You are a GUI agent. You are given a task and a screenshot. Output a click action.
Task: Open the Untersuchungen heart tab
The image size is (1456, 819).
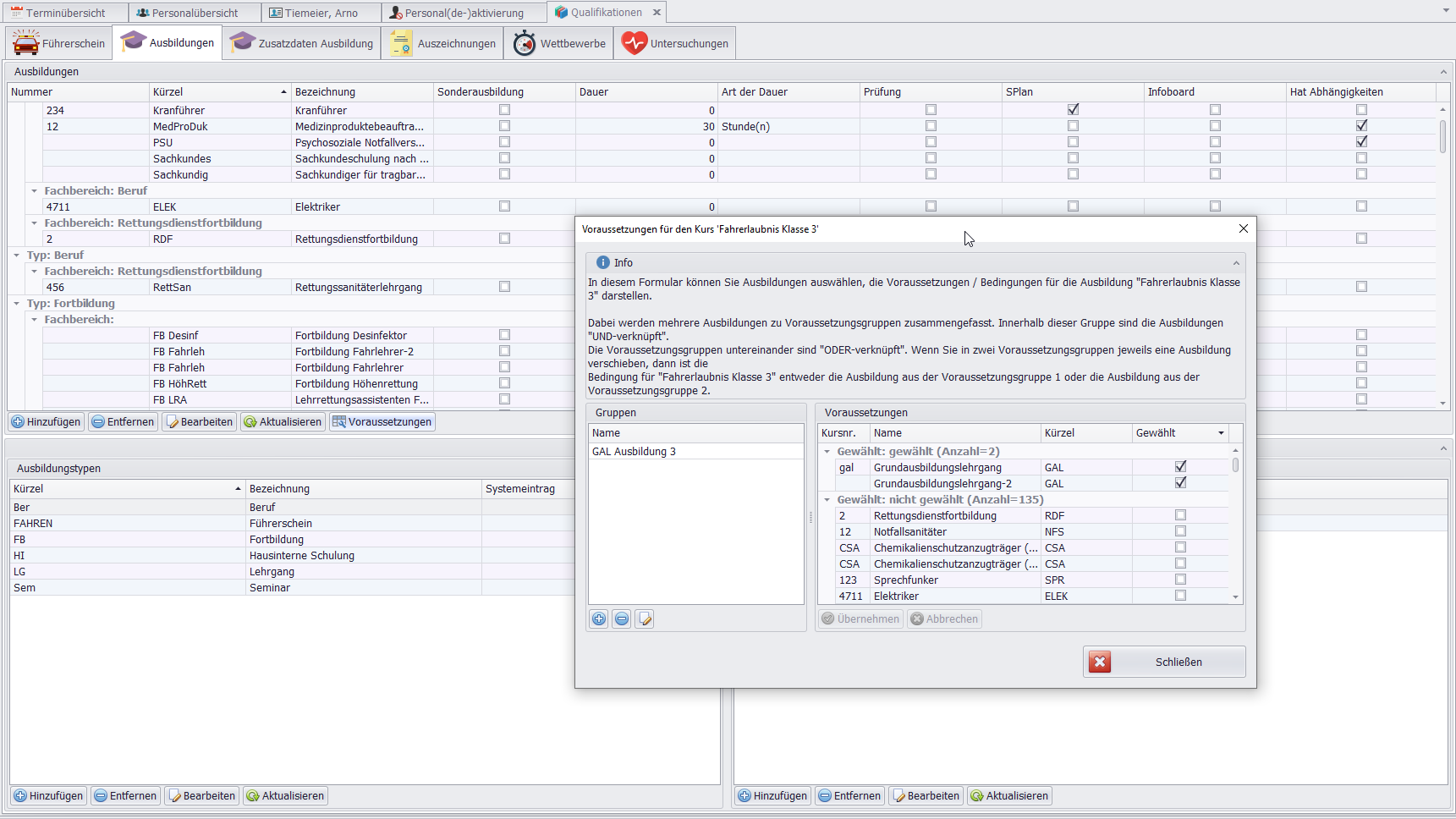(x=675, y=43)
